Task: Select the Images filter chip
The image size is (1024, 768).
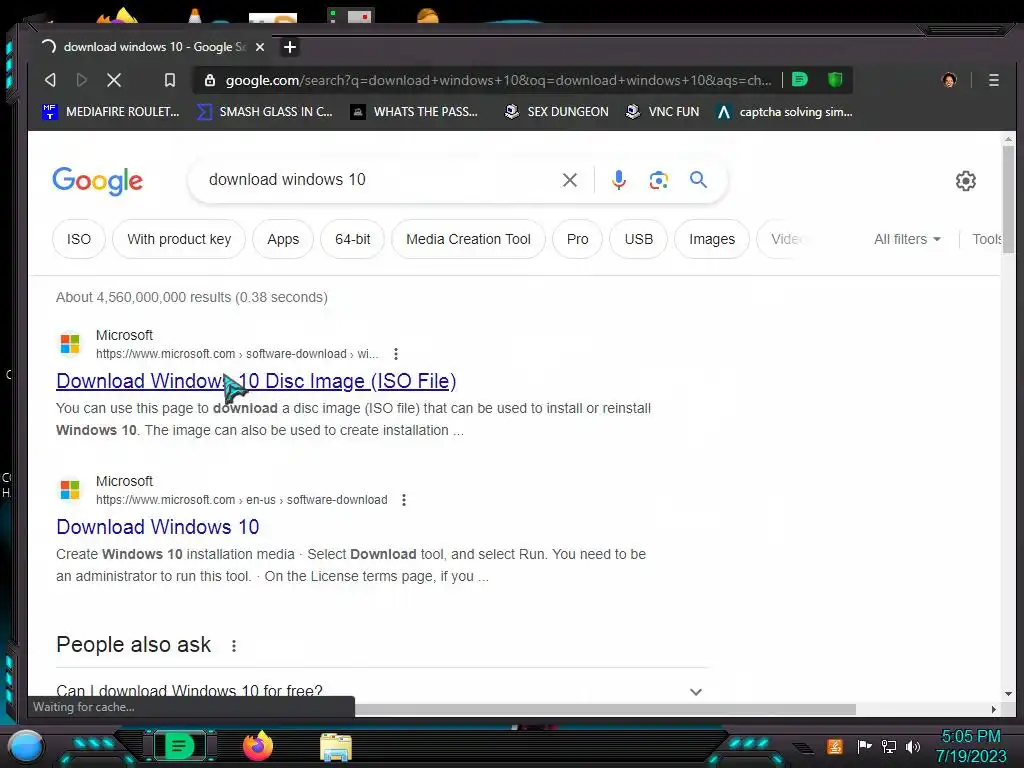Action: click(712, 239)
